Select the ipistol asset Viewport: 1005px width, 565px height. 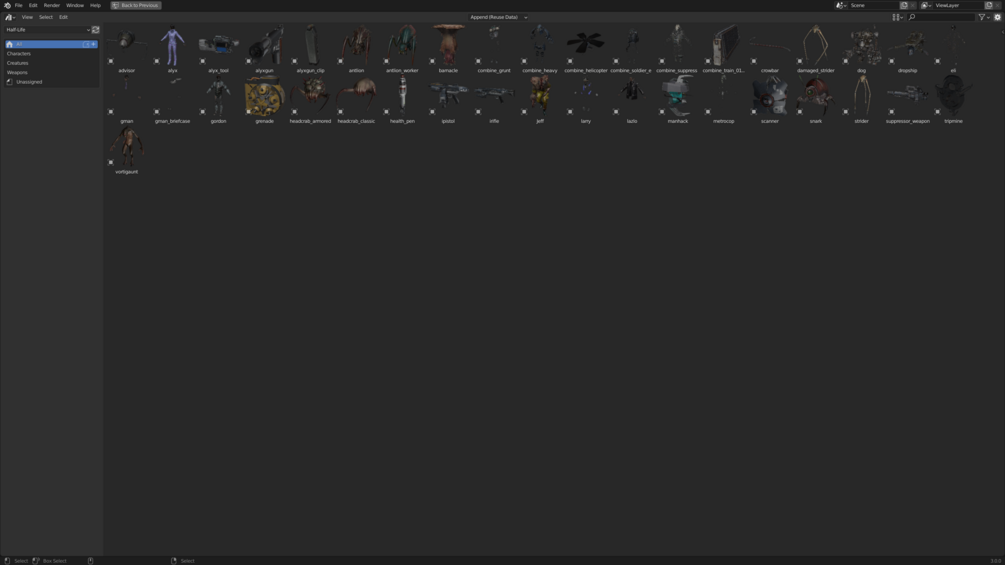448,99
